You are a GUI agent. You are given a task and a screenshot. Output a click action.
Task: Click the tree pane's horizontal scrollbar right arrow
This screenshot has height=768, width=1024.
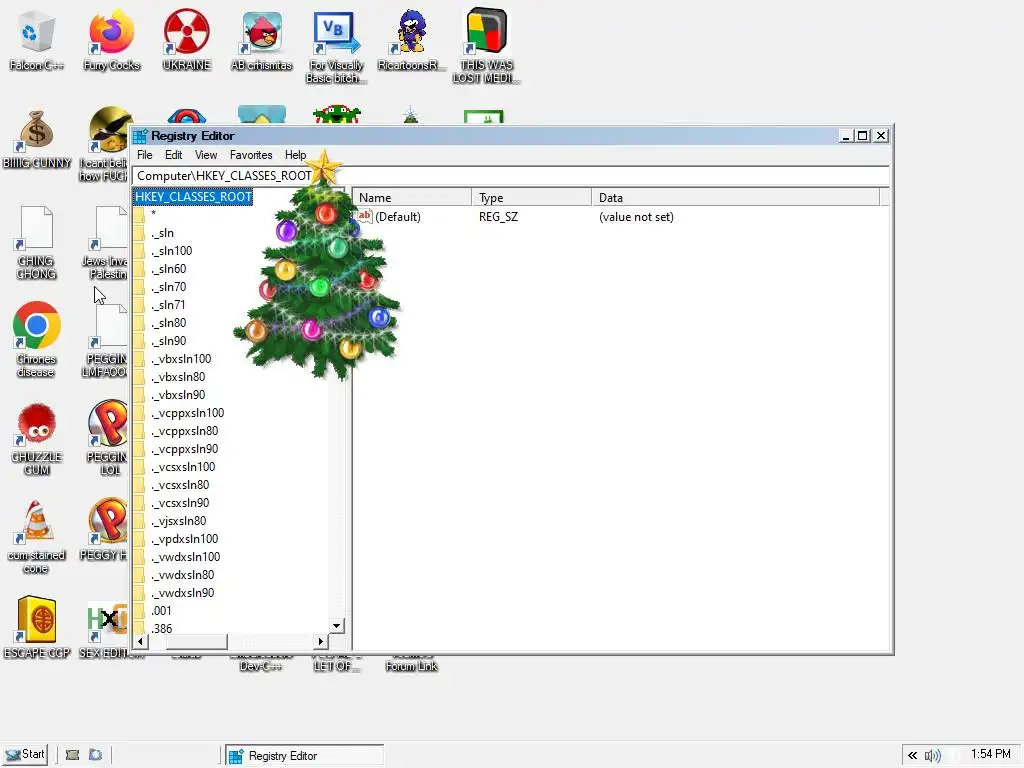tap(321, 641)
